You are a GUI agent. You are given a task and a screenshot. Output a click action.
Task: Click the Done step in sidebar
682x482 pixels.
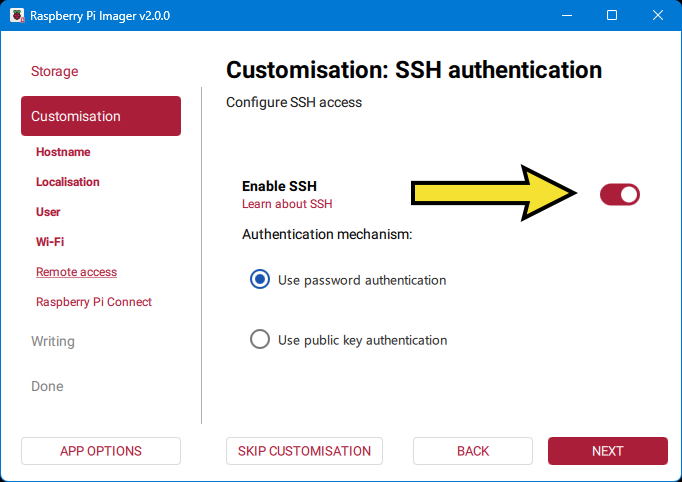coord(47,387)
